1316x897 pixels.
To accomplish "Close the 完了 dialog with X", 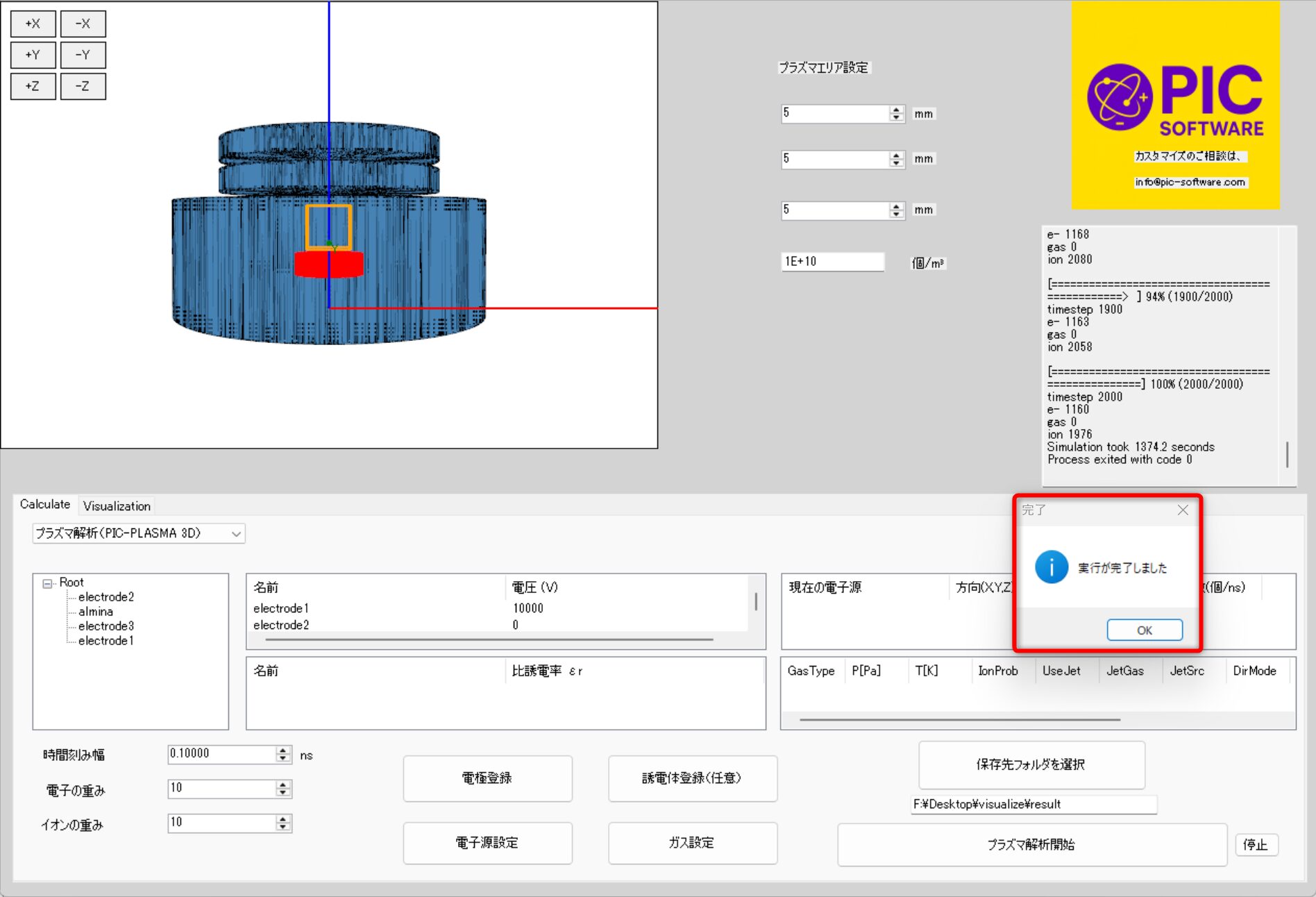I will tap(1183, 510).
